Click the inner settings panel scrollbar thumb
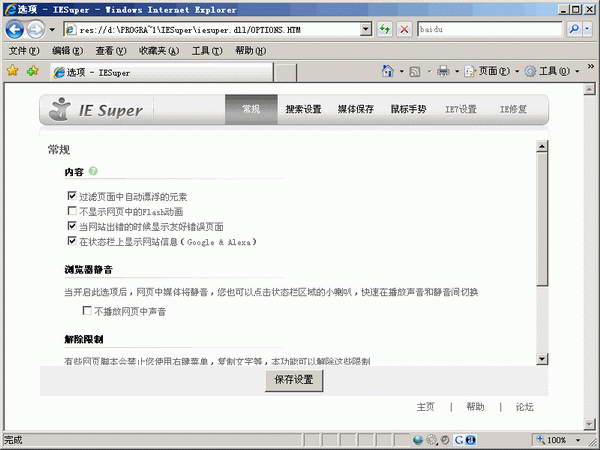 click(x=542, y=219)
